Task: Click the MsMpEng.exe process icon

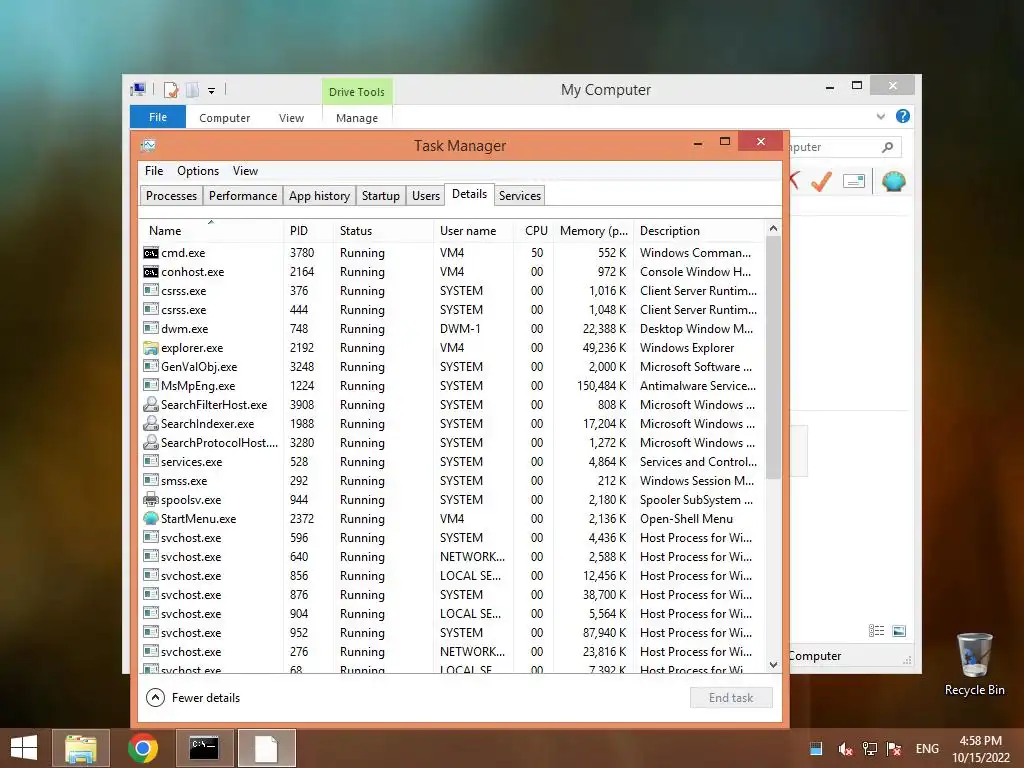Action: pos(151,385)
